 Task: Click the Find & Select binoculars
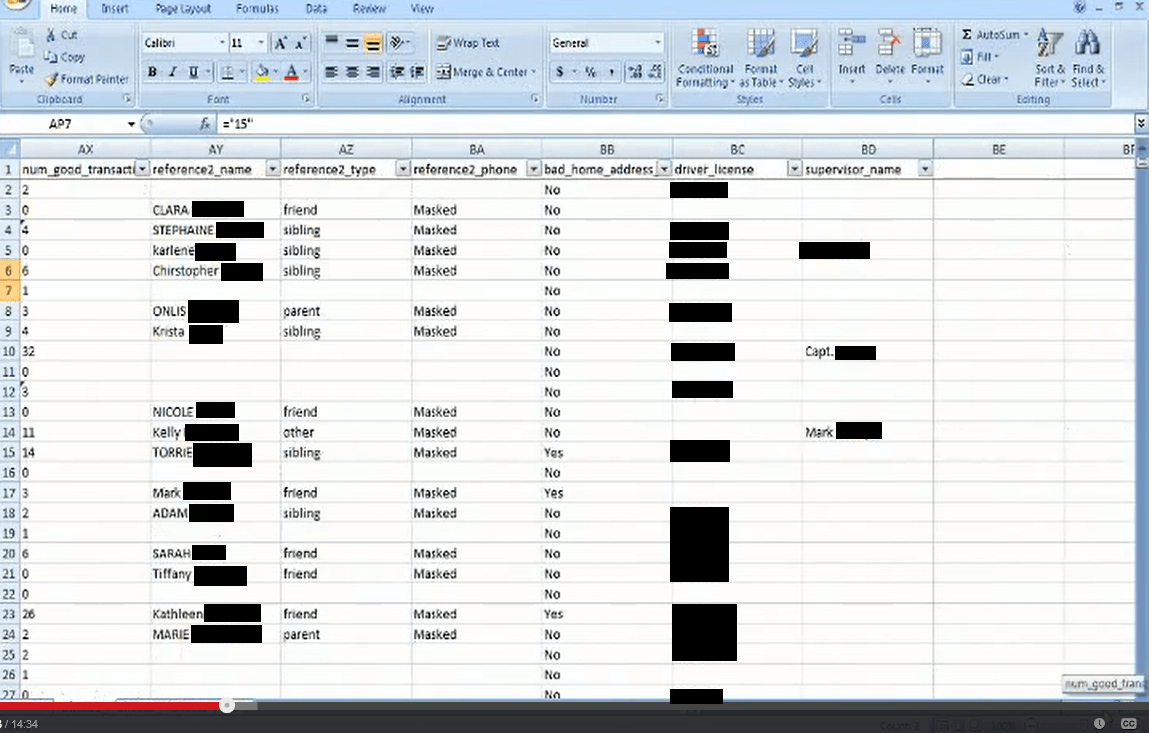(1087, 45)
